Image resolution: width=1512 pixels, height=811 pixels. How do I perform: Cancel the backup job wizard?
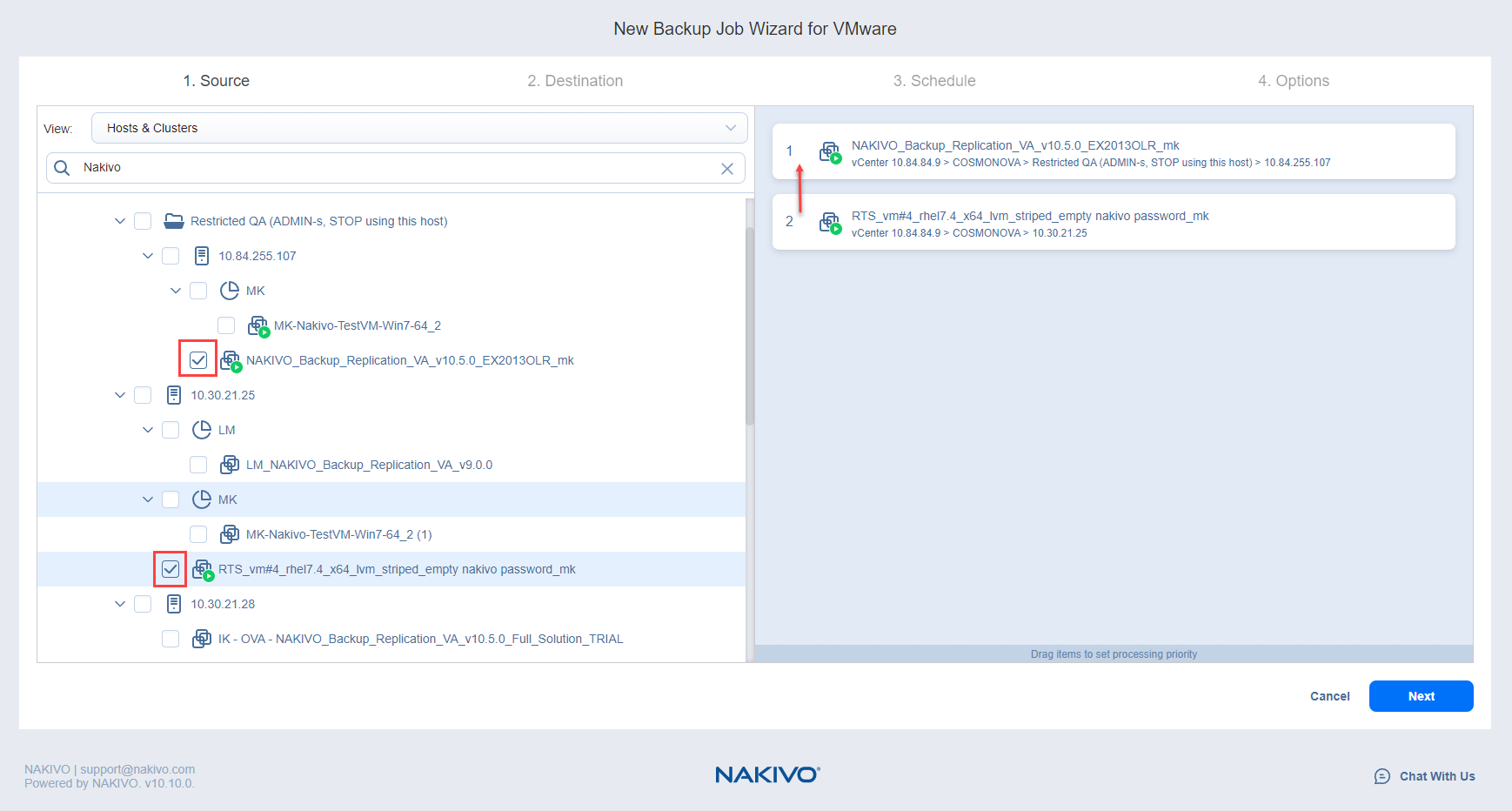1329,696
